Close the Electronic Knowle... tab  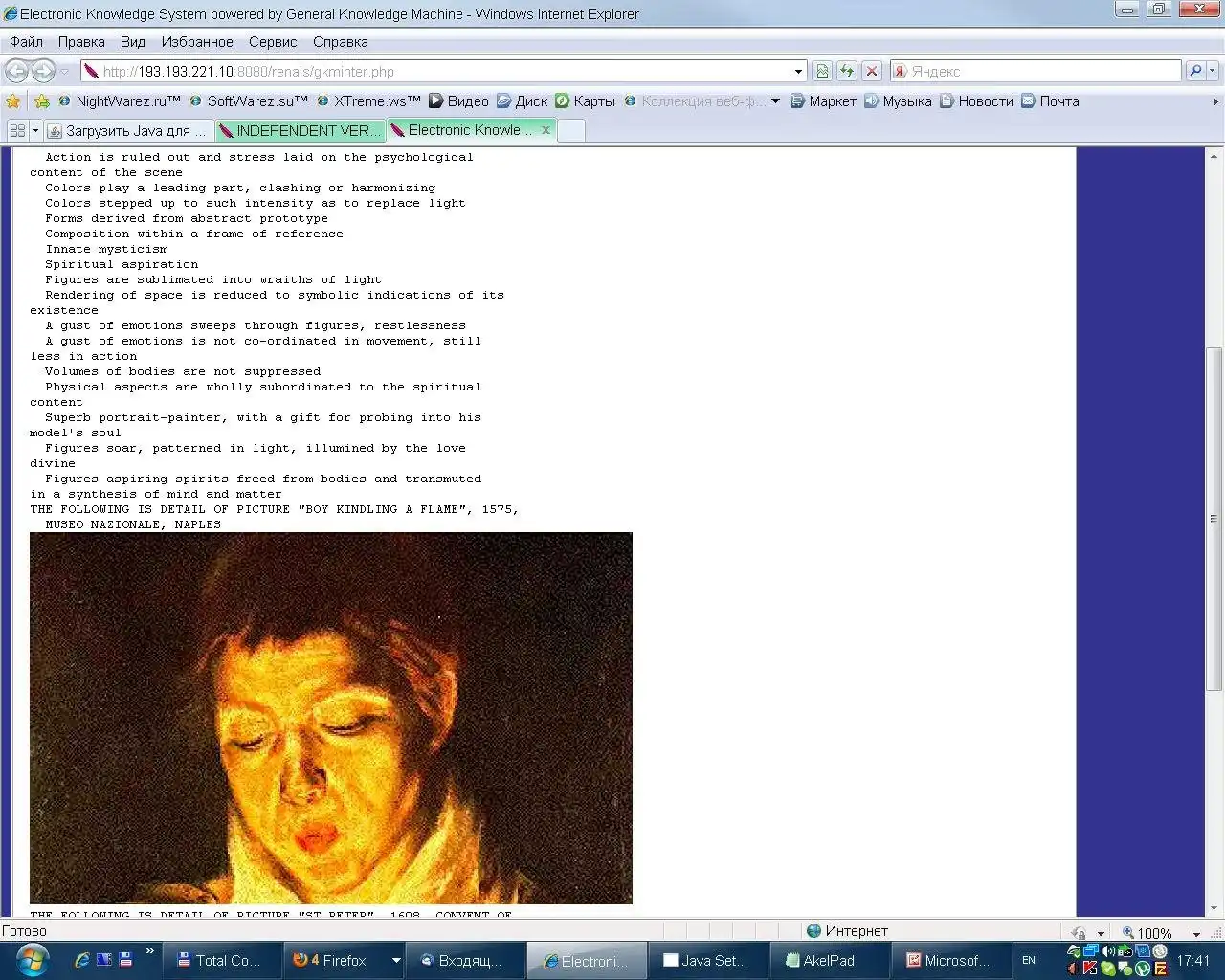[546, 130]
